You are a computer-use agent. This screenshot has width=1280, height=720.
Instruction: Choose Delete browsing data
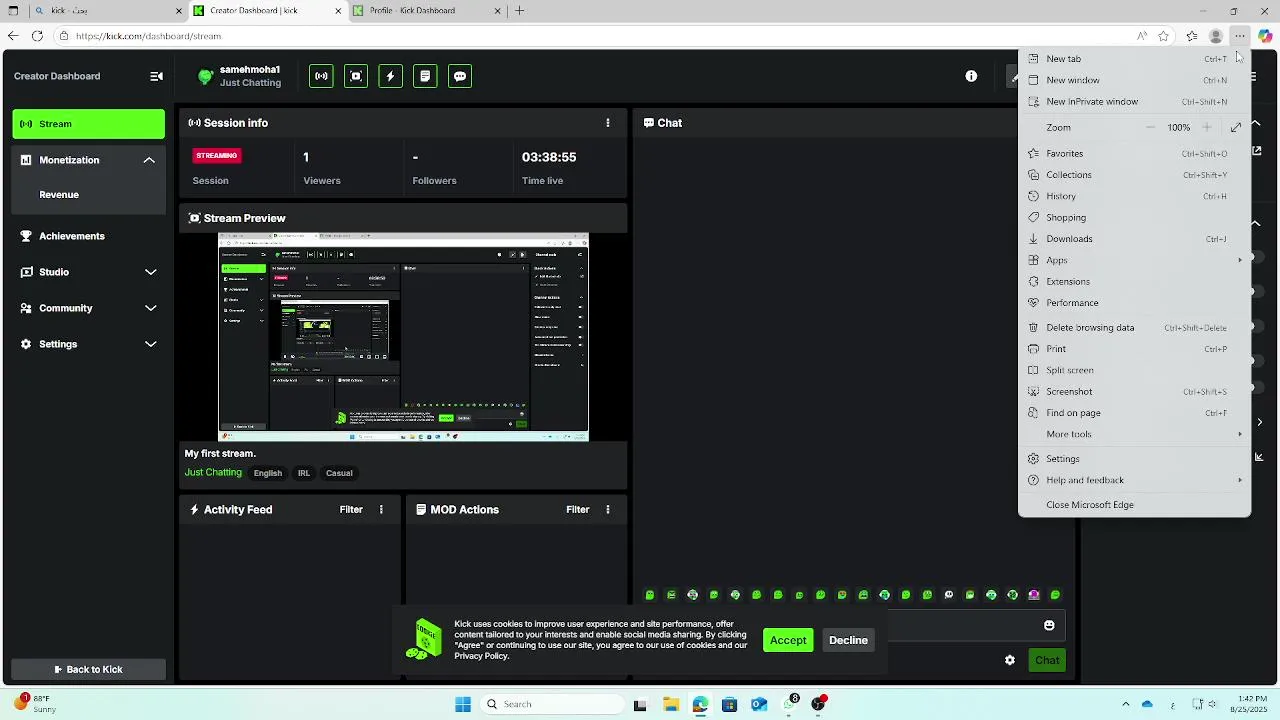coord(1134,328)
